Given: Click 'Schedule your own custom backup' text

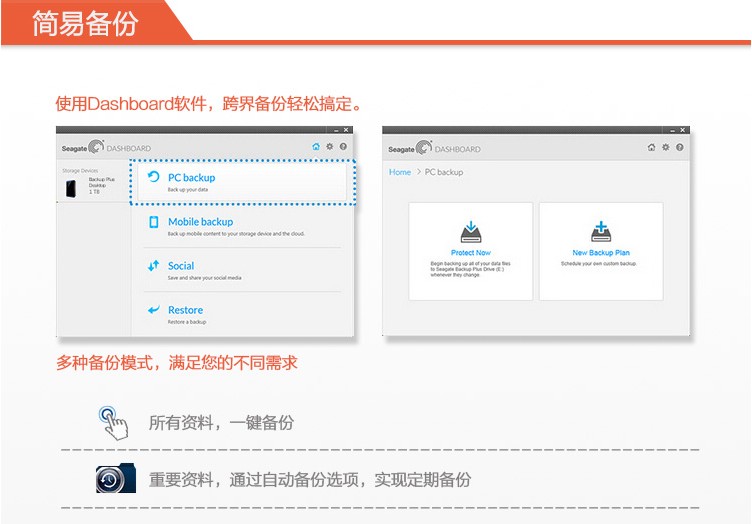Looking at the screenshot, I should 599,264.
